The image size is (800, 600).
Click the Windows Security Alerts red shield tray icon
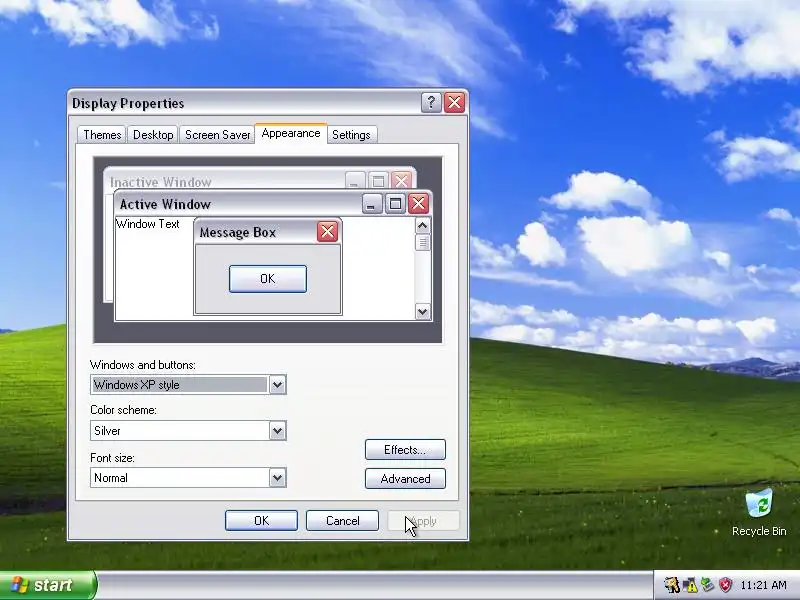click(x=725, y=585)
